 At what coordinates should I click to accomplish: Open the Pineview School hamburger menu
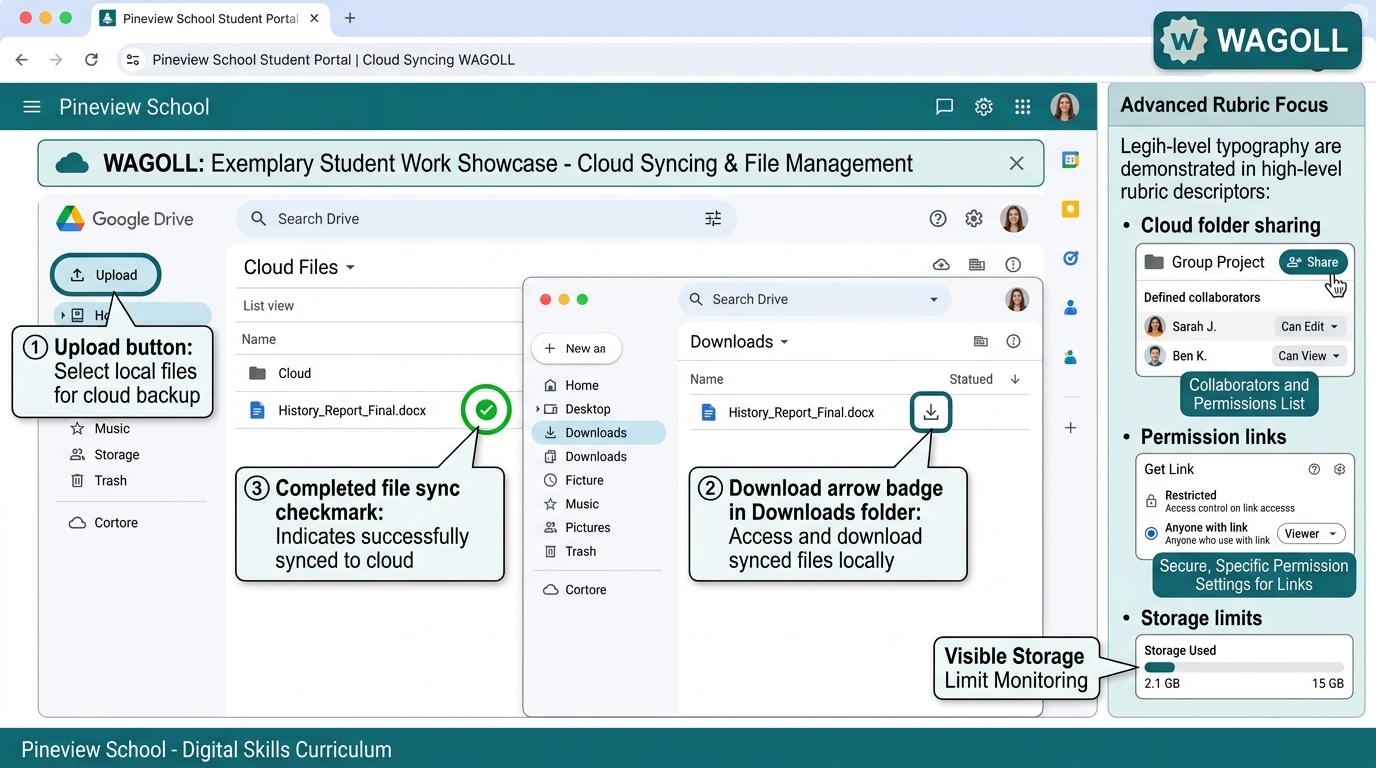(x=32, y=107)
